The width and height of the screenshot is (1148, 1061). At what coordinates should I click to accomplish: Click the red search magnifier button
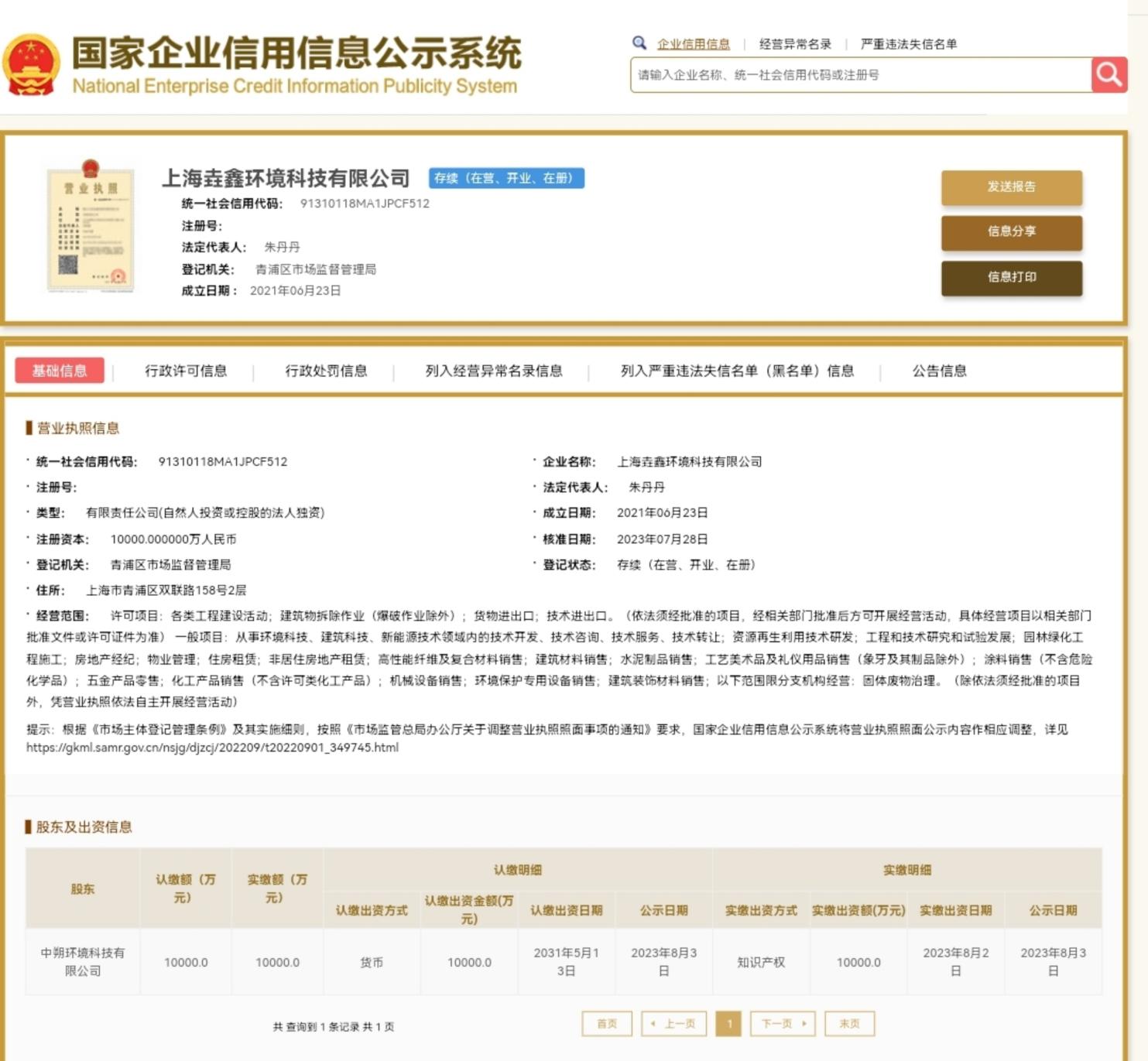(1109, 75)
